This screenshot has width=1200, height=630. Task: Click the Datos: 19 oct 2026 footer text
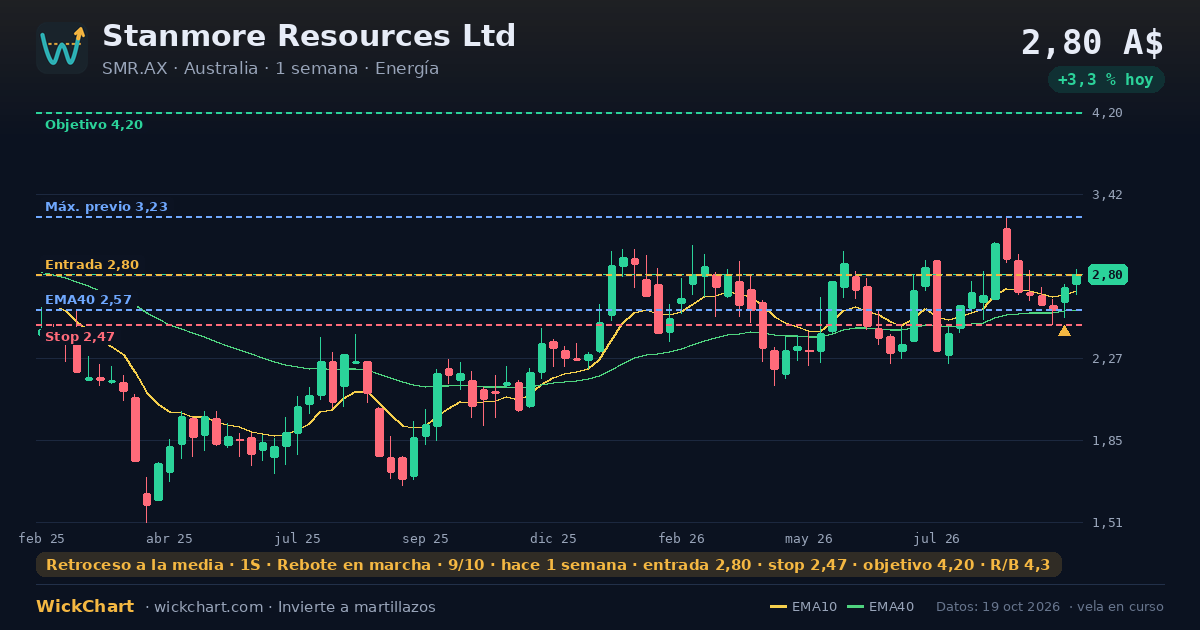(999, 607)
